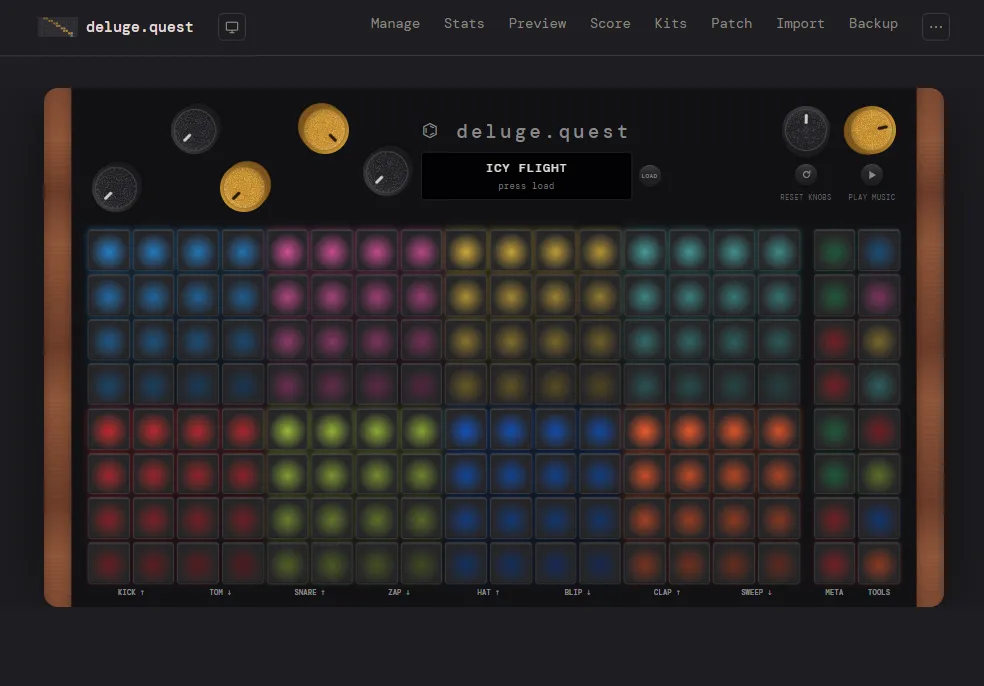The height and width of the screenshot is (686, 984).
Task: Click the lower gold knob of the left pair
Action: click(245, 186)
